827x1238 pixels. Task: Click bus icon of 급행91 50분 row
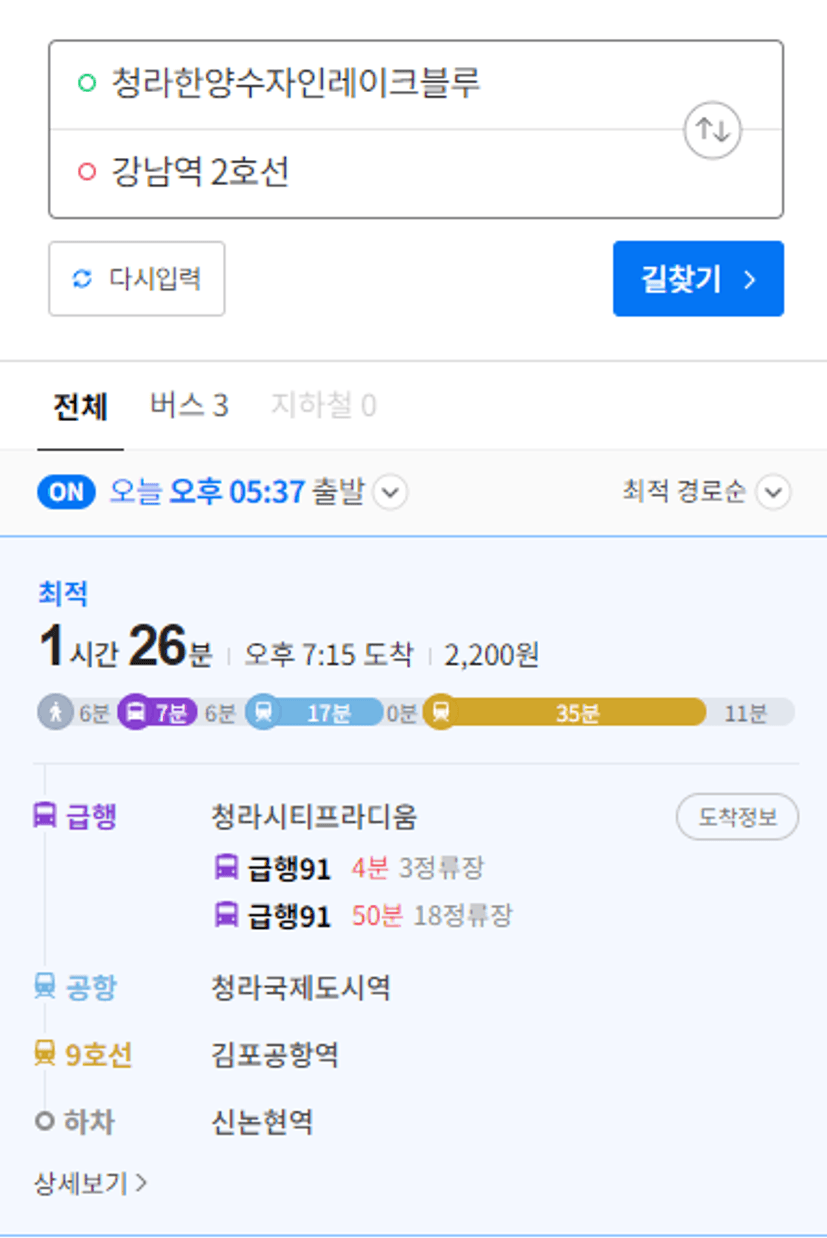227,915
